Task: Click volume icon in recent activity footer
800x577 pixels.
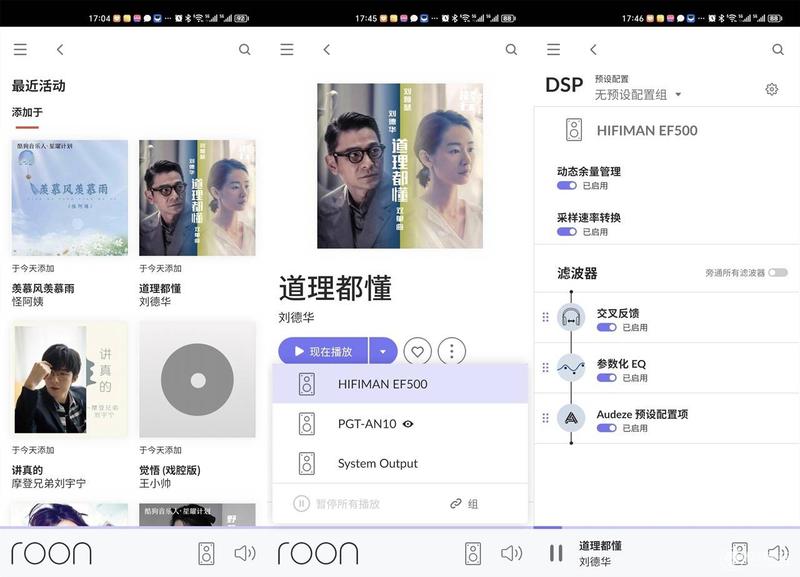Action: coord(245,554)
